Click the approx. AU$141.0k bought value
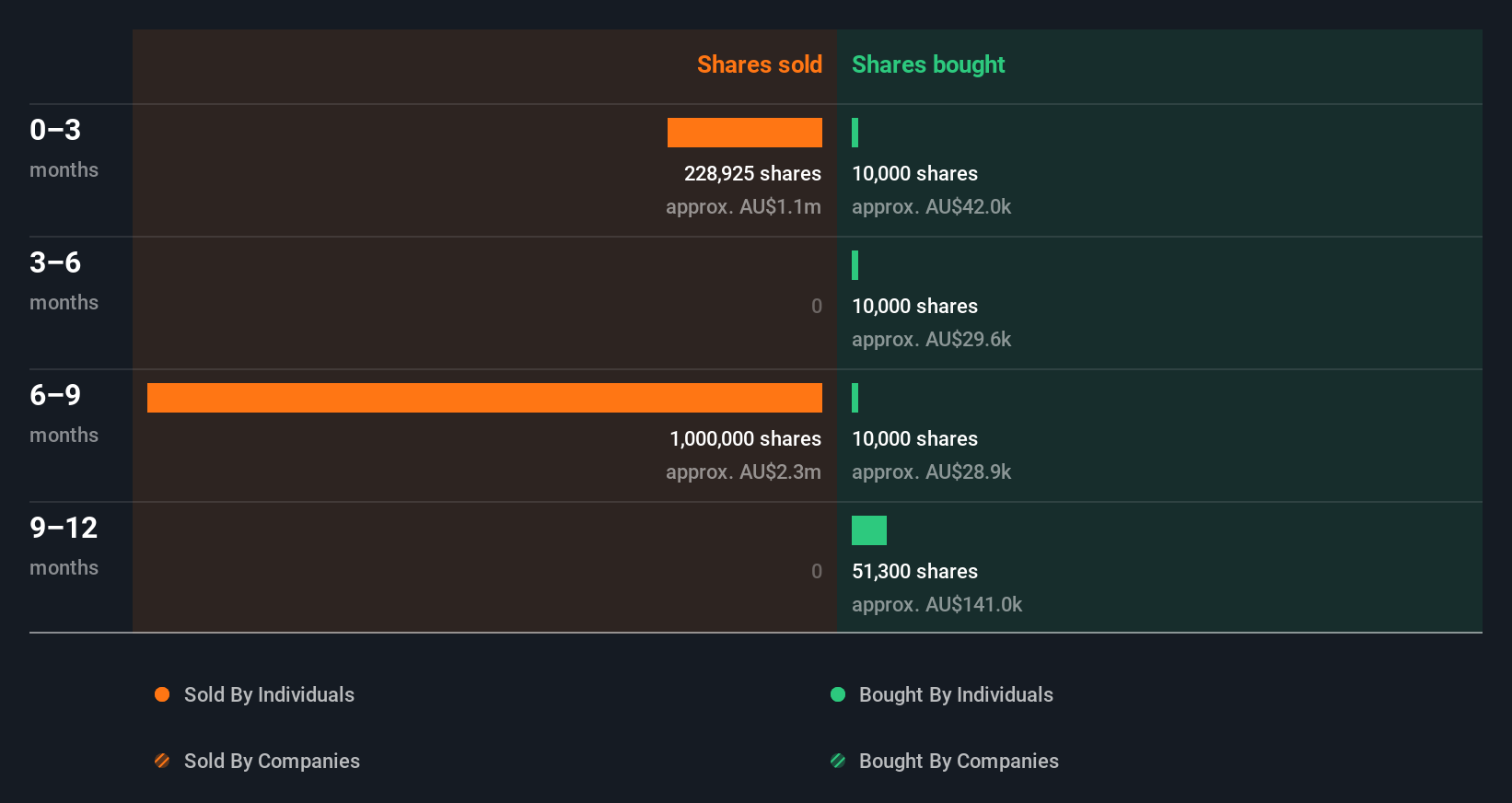The image size is (1512, 803). point(936,604)
